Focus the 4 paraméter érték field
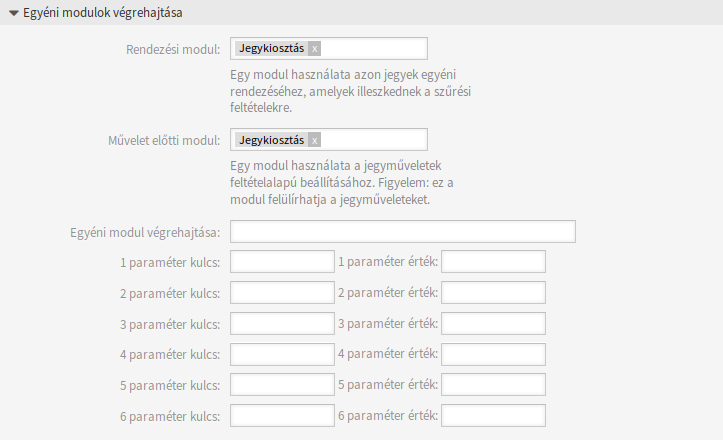Image resolution: width=723 pixels, height=440 pixels. pos(493,355)
